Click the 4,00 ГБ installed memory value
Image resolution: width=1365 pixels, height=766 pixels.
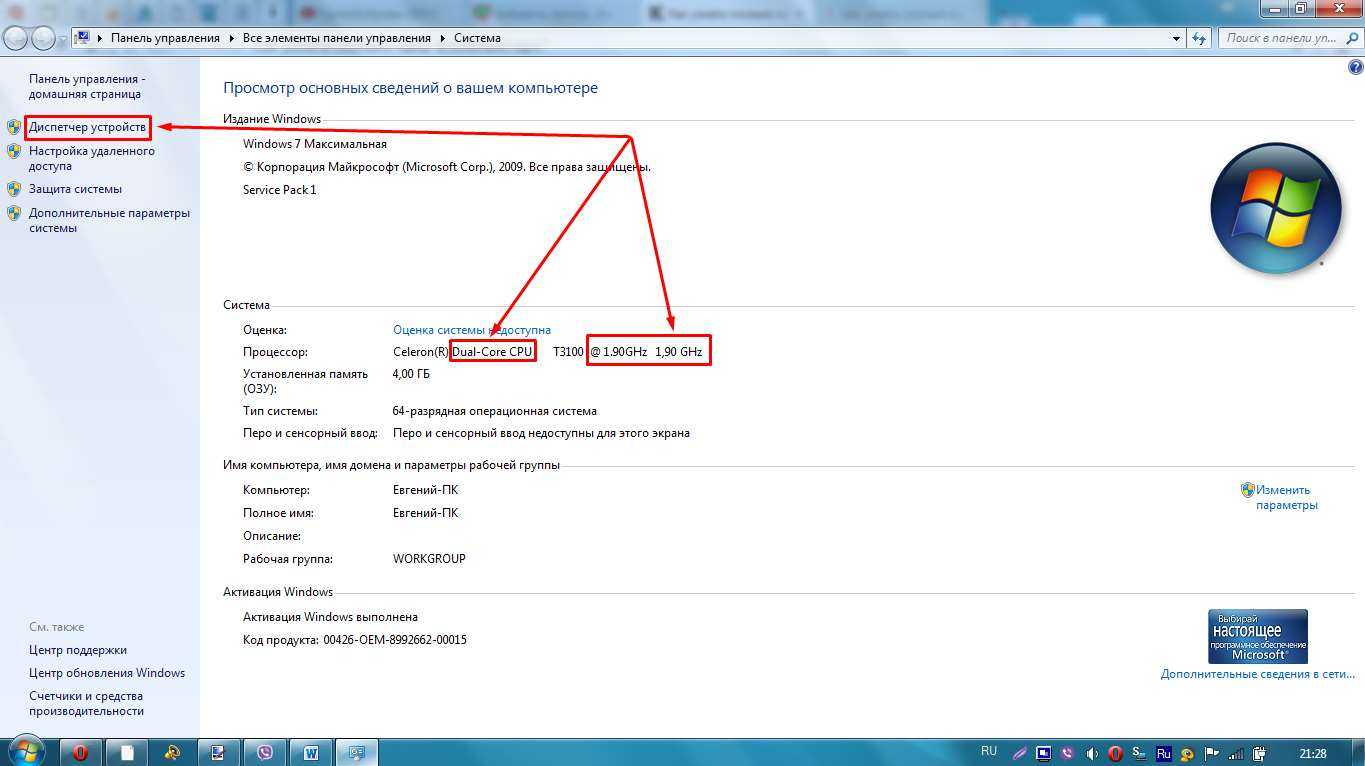[411, 374]
